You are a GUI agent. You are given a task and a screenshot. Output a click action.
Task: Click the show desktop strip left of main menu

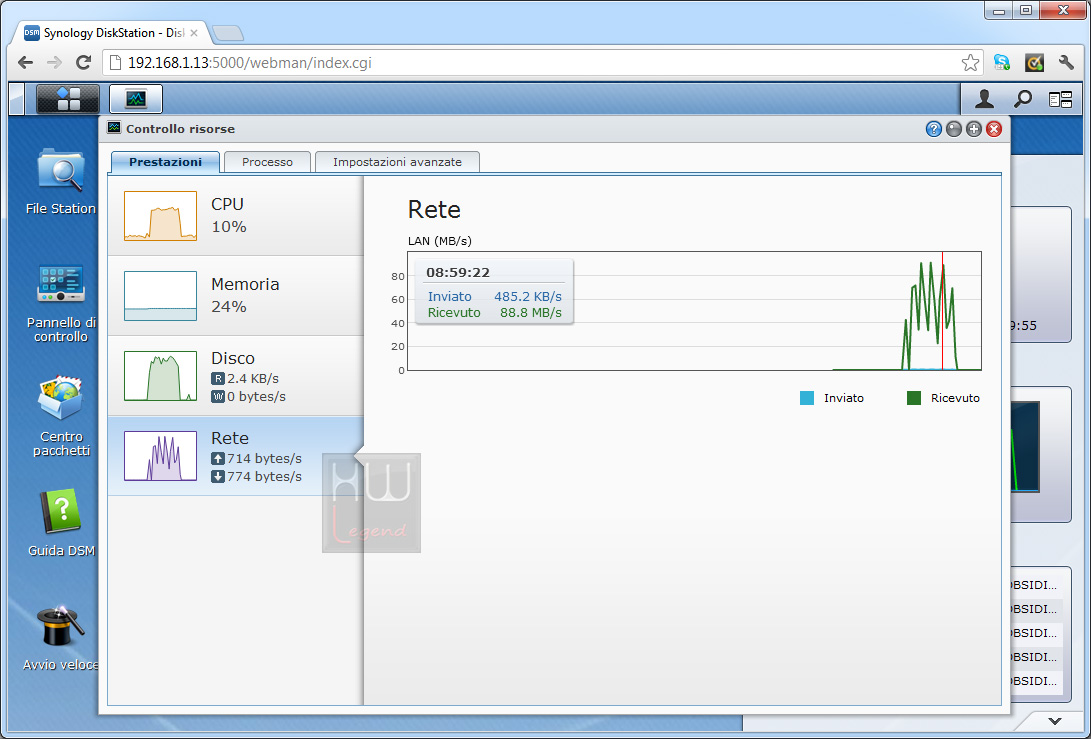pos(17,98)
